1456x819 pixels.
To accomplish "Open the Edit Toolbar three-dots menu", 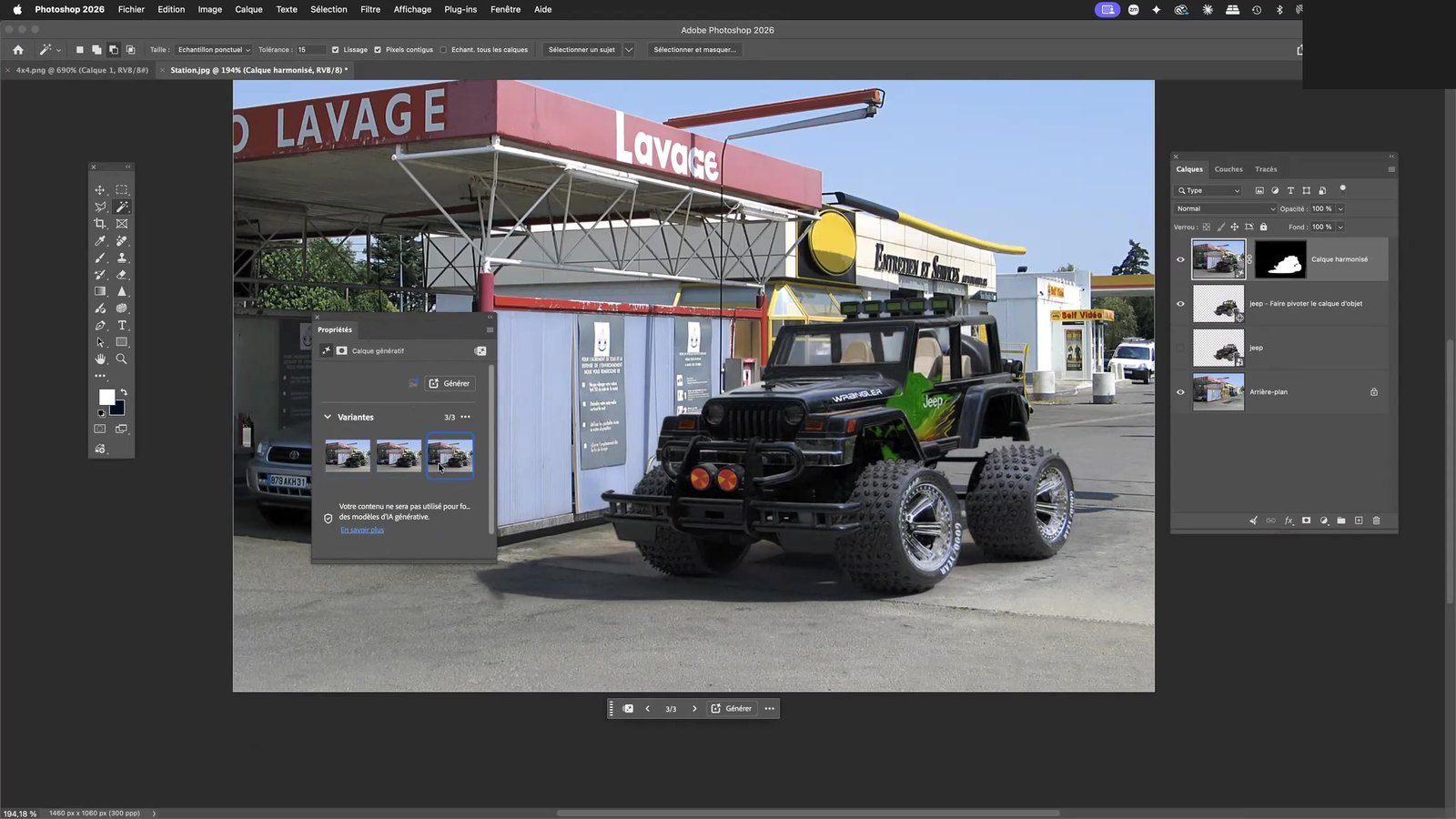I will 100,376.
